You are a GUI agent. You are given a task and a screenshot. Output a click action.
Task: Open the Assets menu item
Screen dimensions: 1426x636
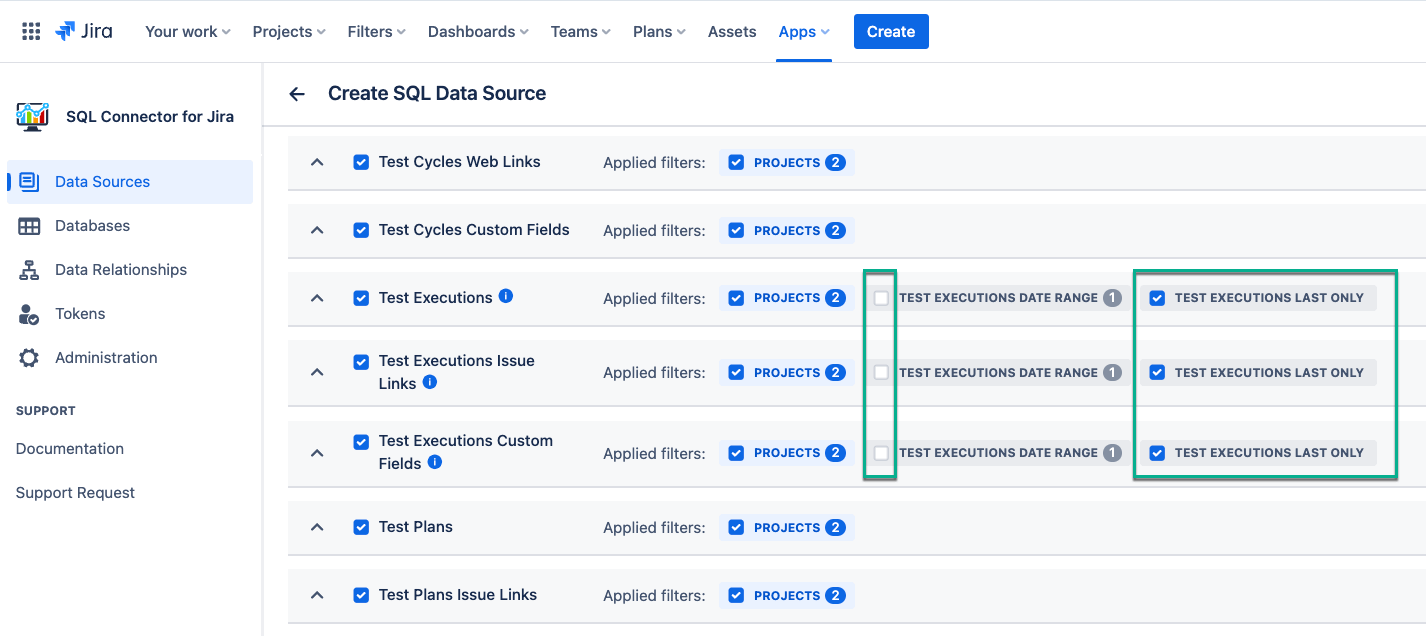[732, 32]
